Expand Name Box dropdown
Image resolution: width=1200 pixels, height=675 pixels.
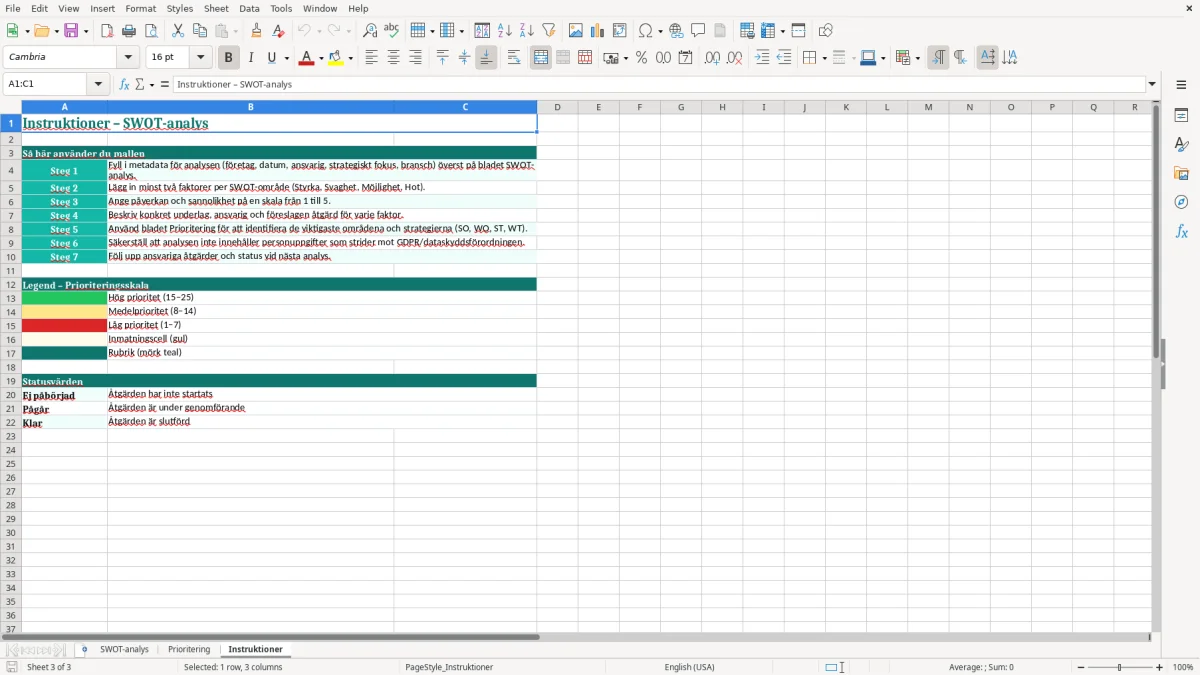(x=98, y=85)
